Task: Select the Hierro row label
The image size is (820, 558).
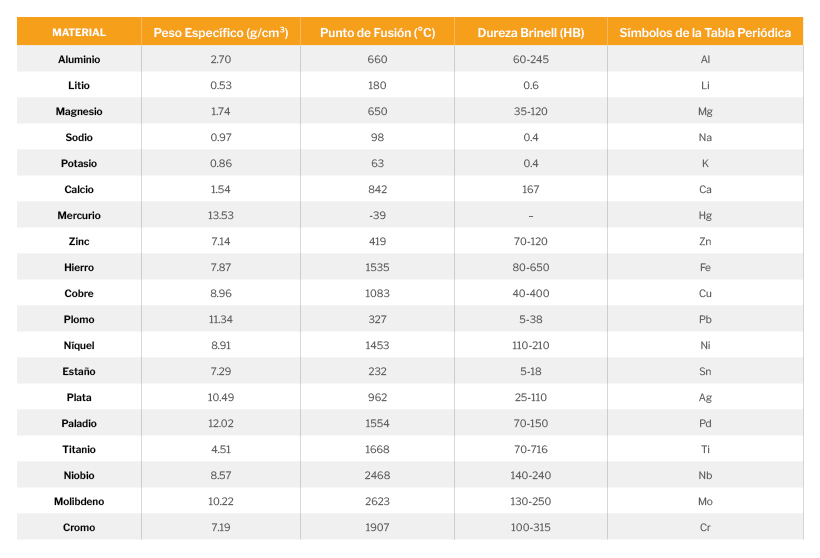Action: tap(79, 268)
